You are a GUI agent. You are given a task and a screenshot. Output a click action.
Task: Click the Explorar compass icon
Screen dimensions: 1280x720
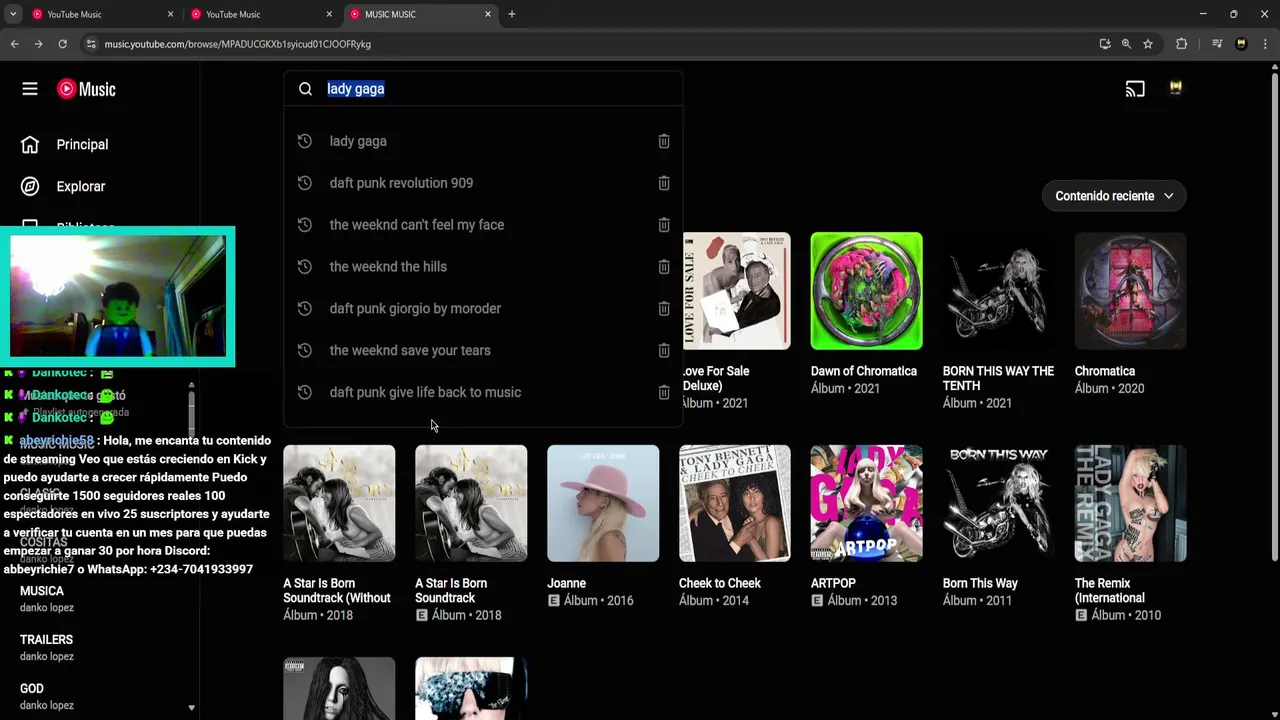pos(30,186)
